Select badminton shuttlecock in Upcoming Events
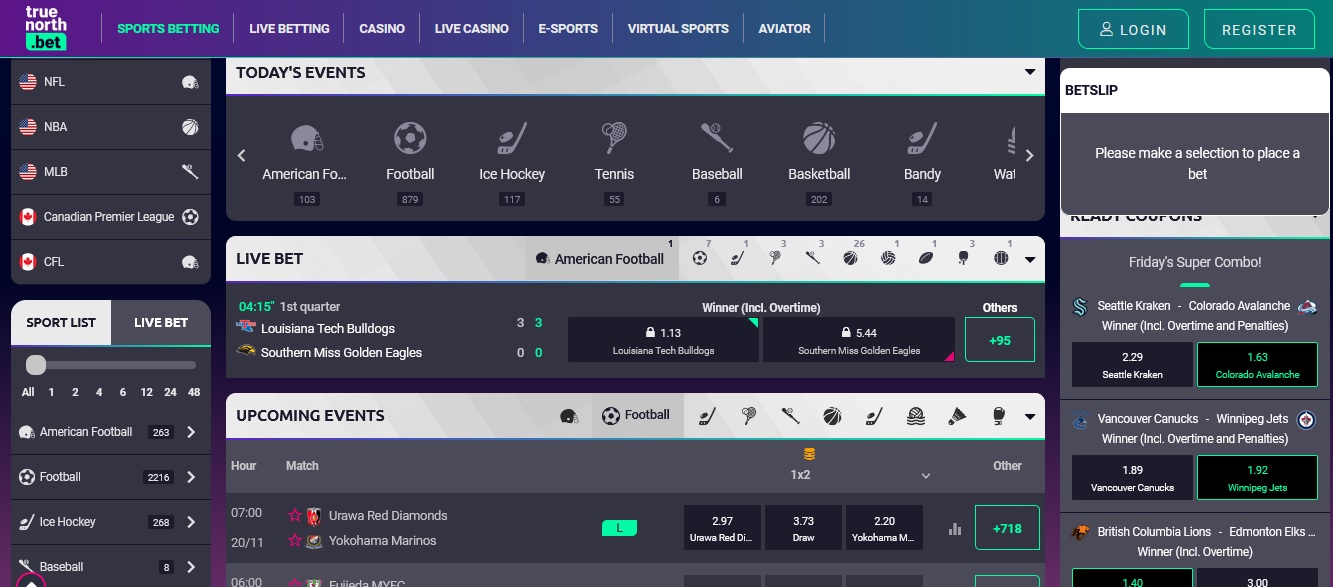 pos(957,416)
